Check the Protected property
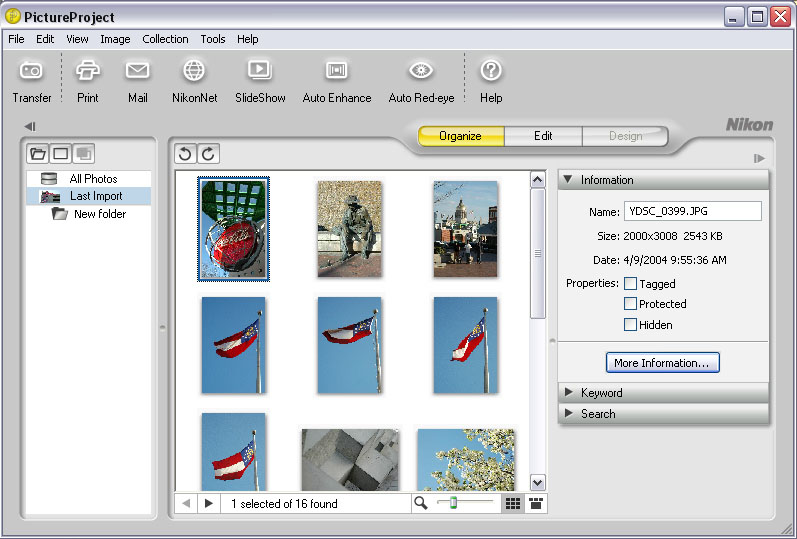The height and width of the screenshot is (539, 797). [631, 304]
